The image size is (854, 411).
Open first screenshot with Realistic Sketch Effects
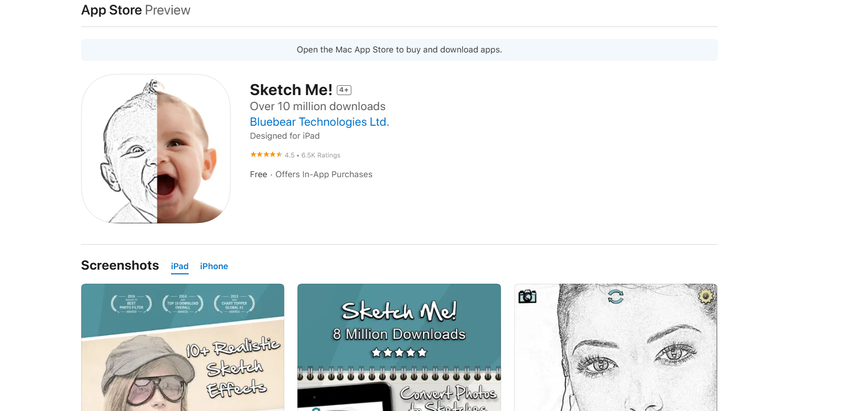pyautogui.click(x=182, y=347)
